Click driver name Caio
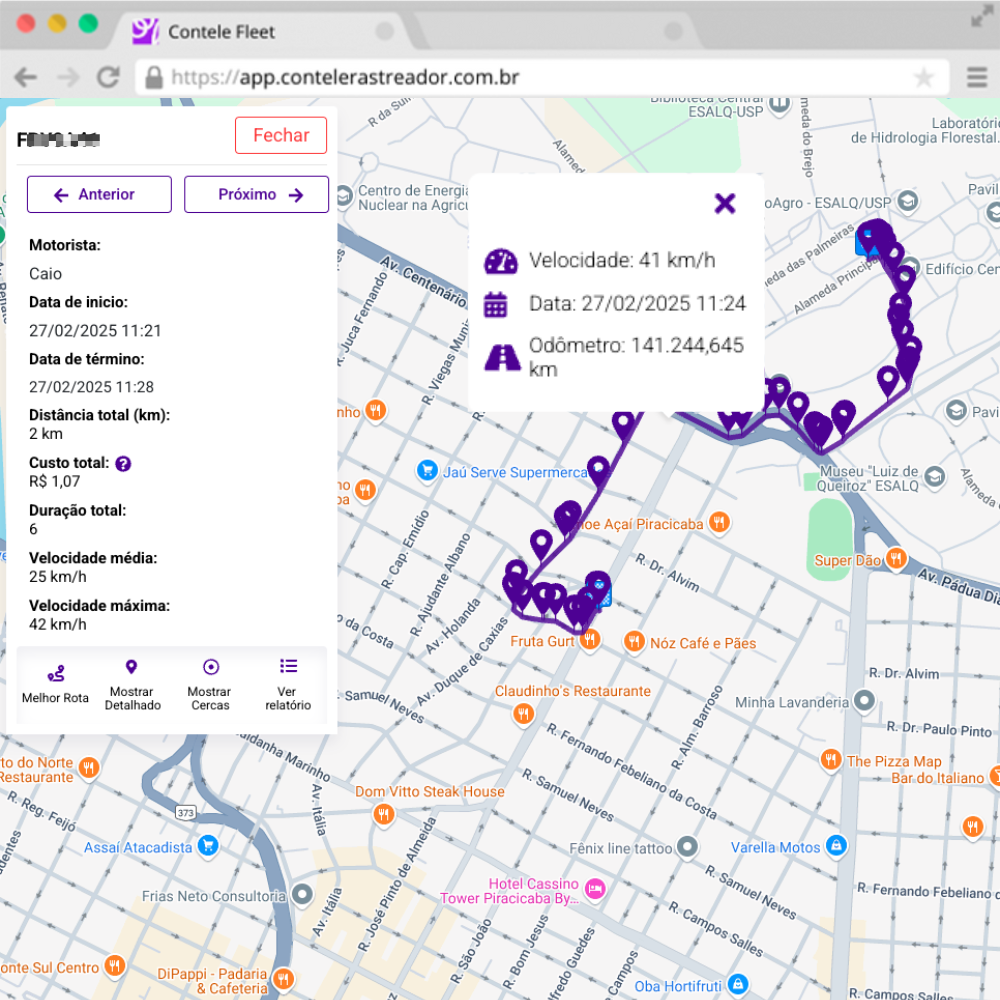Image resolution: width=1000 pixels, height=1000 pixels. click(x=45, y=274)
